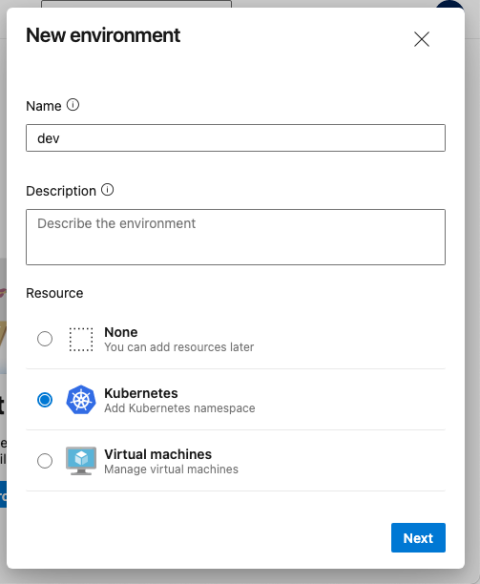Click the Virtual machines monitor icon
This screenshot has height=584, width=480.
(81, 461)
